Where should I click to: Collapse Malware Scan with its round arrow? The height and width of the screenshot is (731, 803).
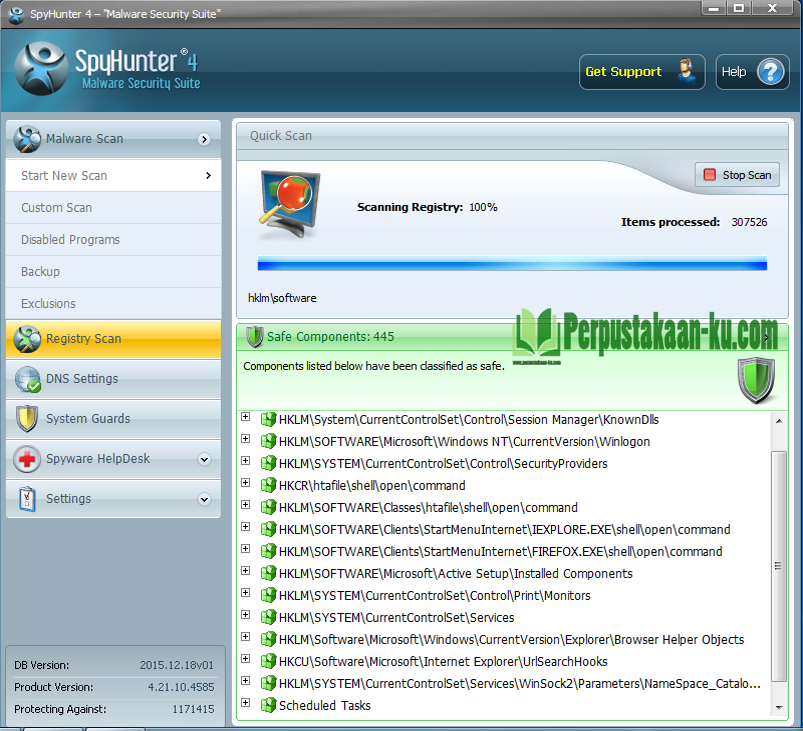point(204,139)
